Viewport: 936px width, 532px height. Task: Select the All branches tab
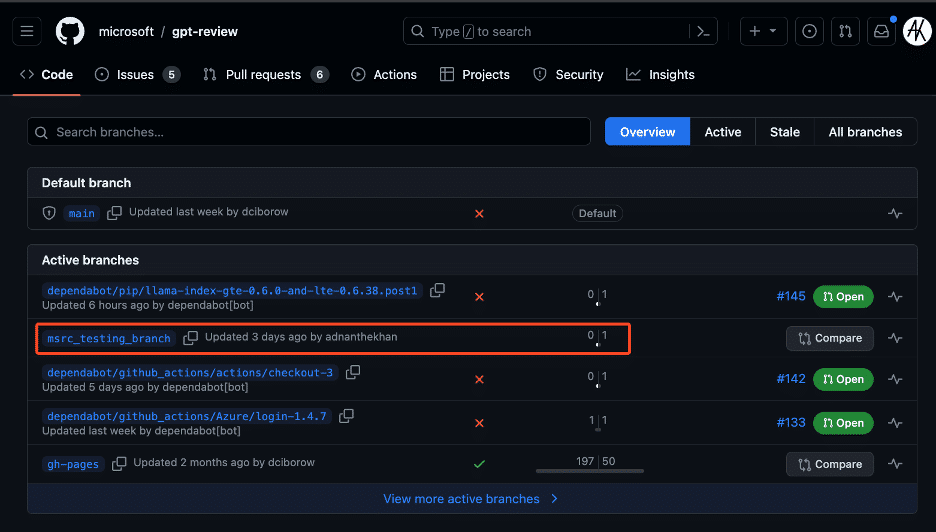click(864, 132)
